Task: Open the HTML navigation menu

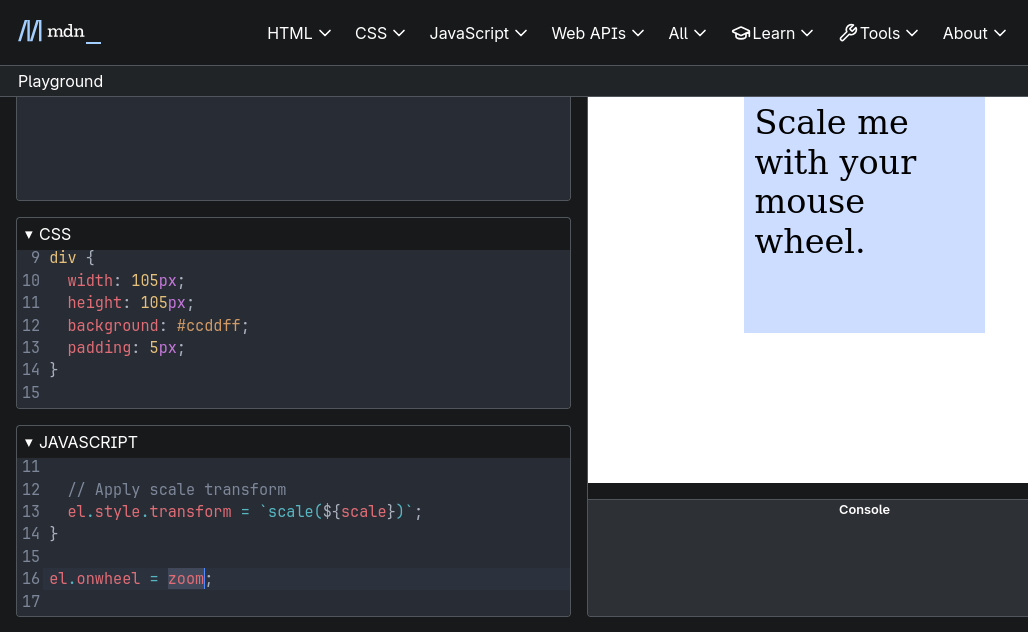Action: click(298, 33)
